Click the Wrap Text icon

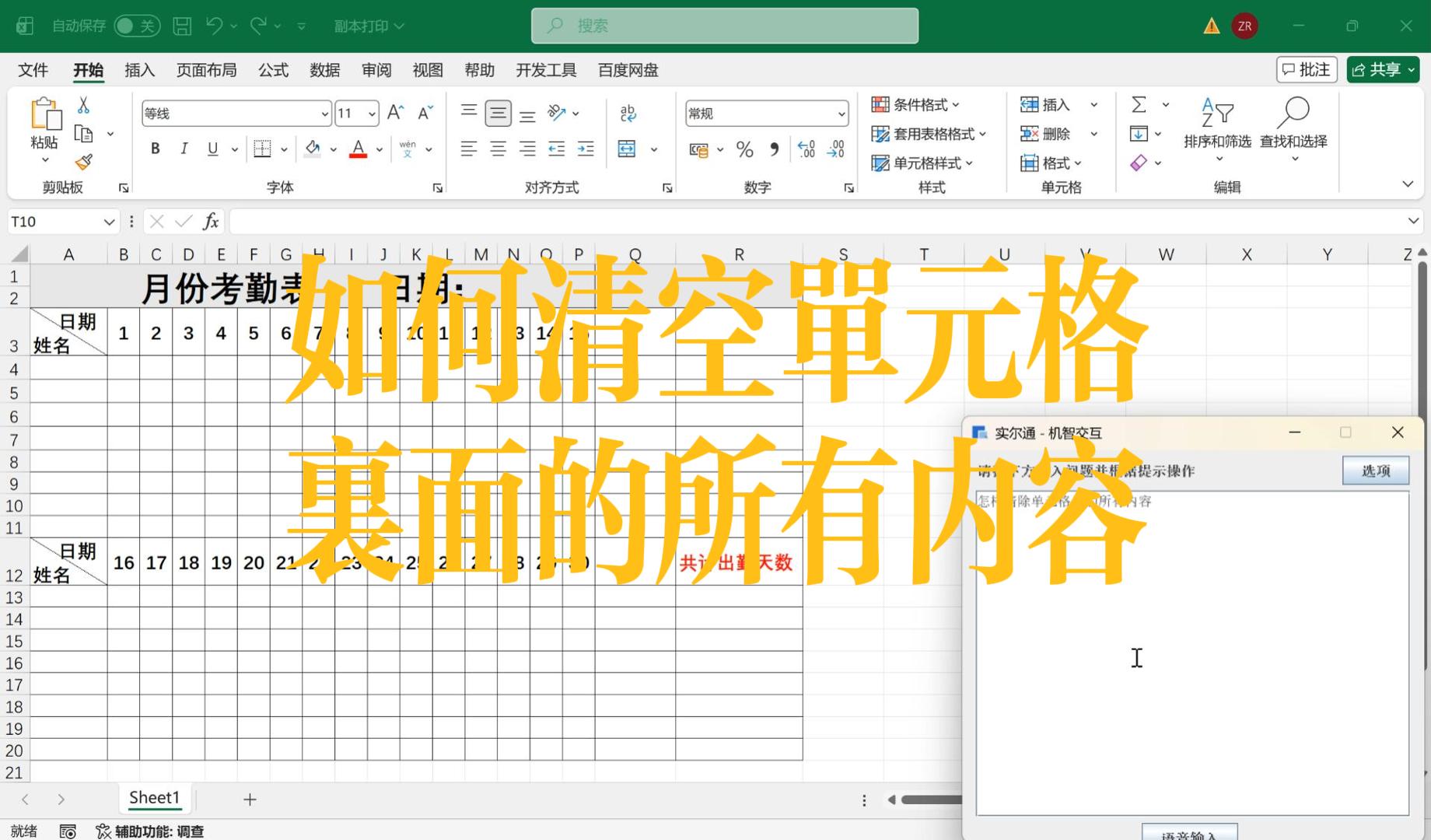[628, 114]
